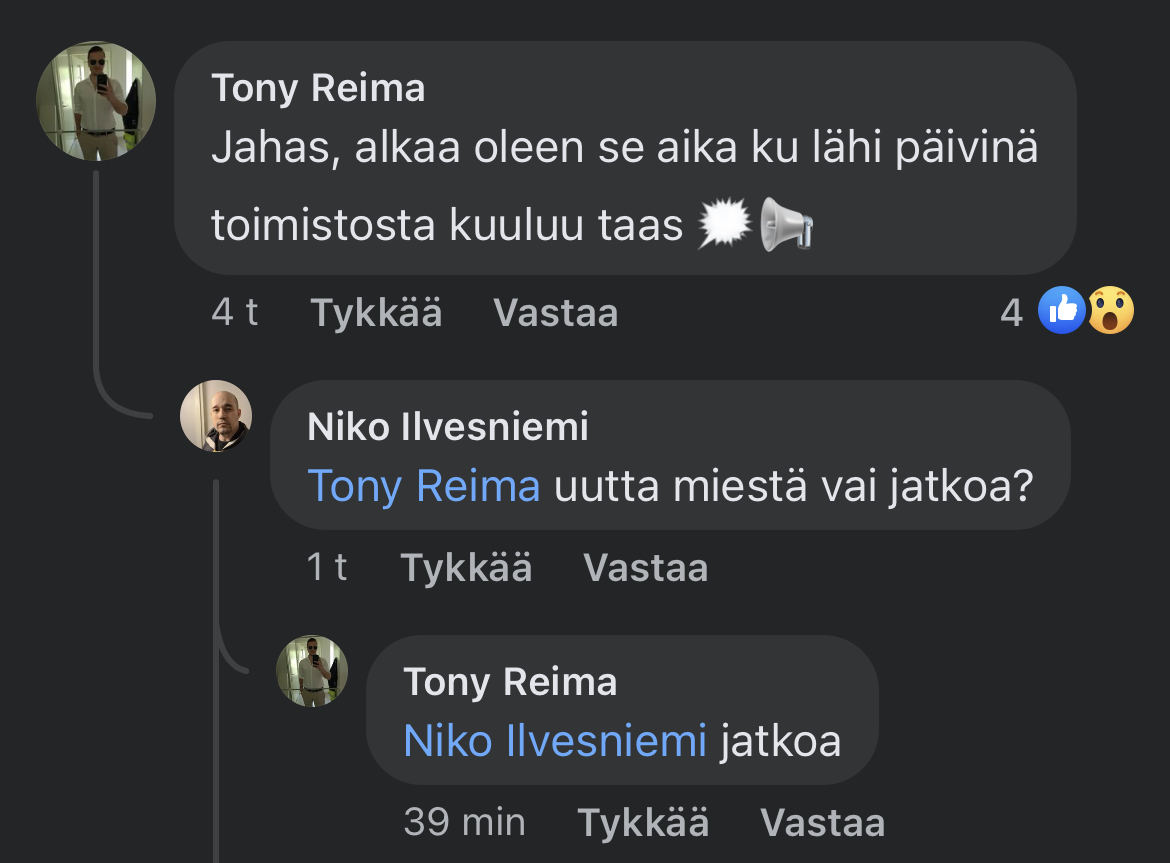Open Tony Reima's avatar on the top comment
Screen dimensions: 1170x863
[x=96, y=101]
